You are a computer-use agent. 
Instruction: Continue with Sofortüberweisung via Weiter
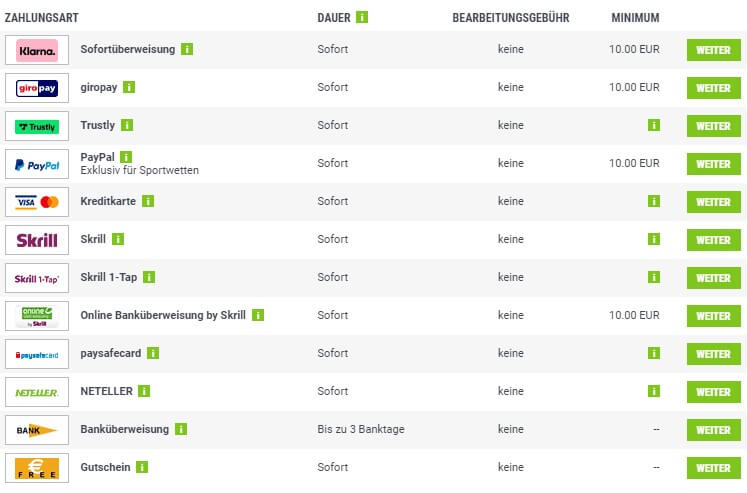714,50
